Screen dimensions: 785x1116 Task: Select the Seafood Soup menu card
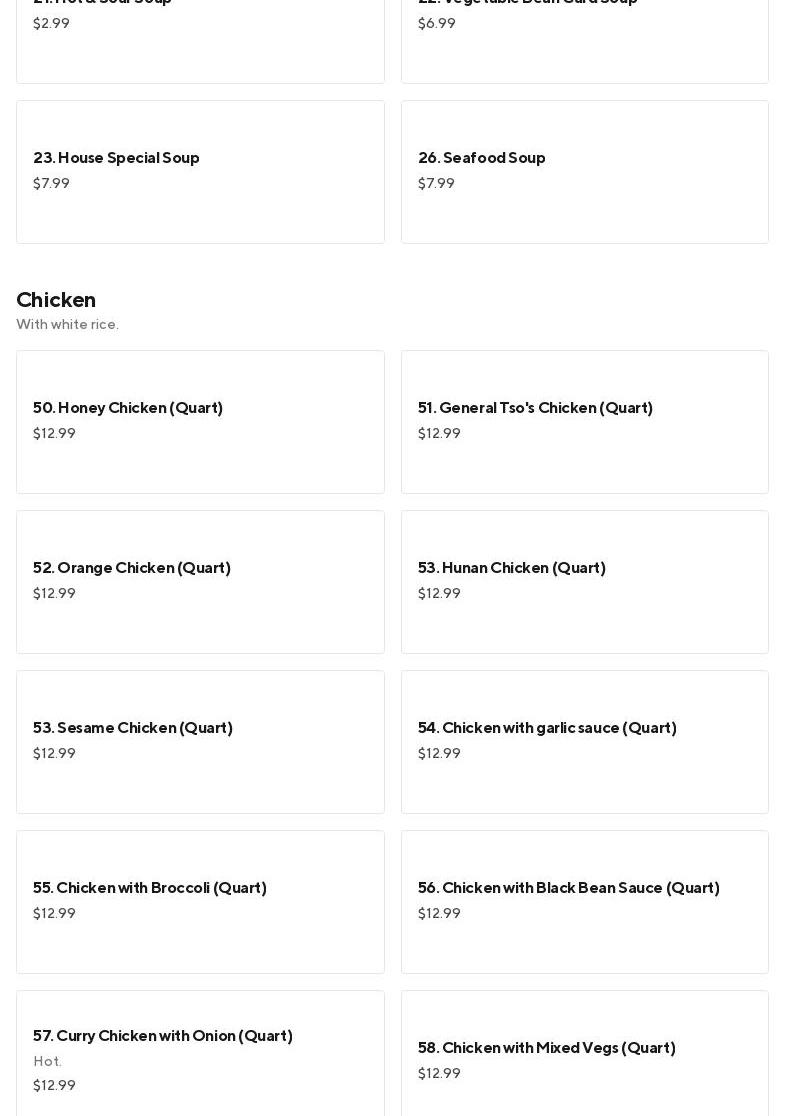[584, 171]
